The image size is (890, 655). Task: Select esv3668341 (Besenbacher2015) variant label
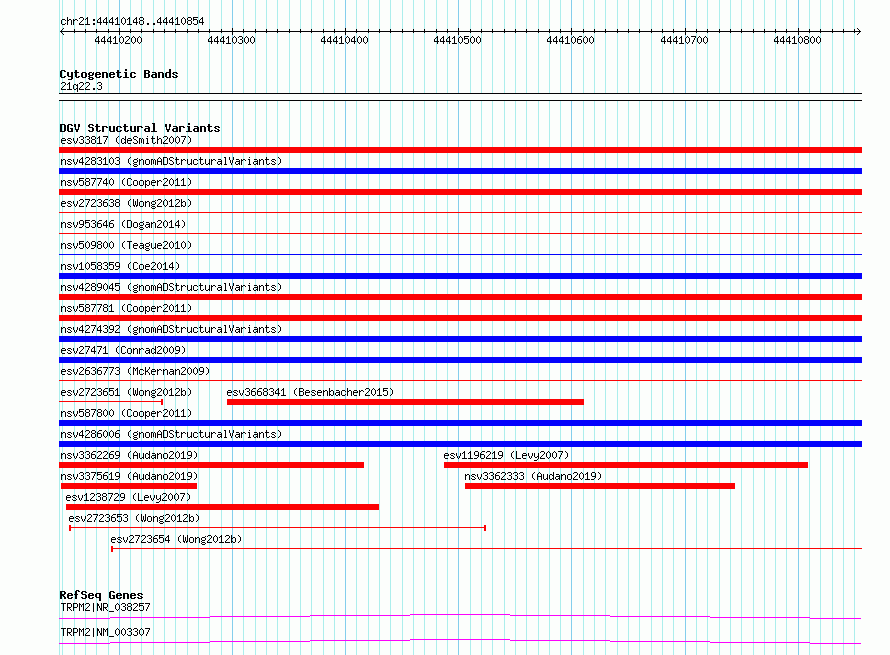[310, 392]
